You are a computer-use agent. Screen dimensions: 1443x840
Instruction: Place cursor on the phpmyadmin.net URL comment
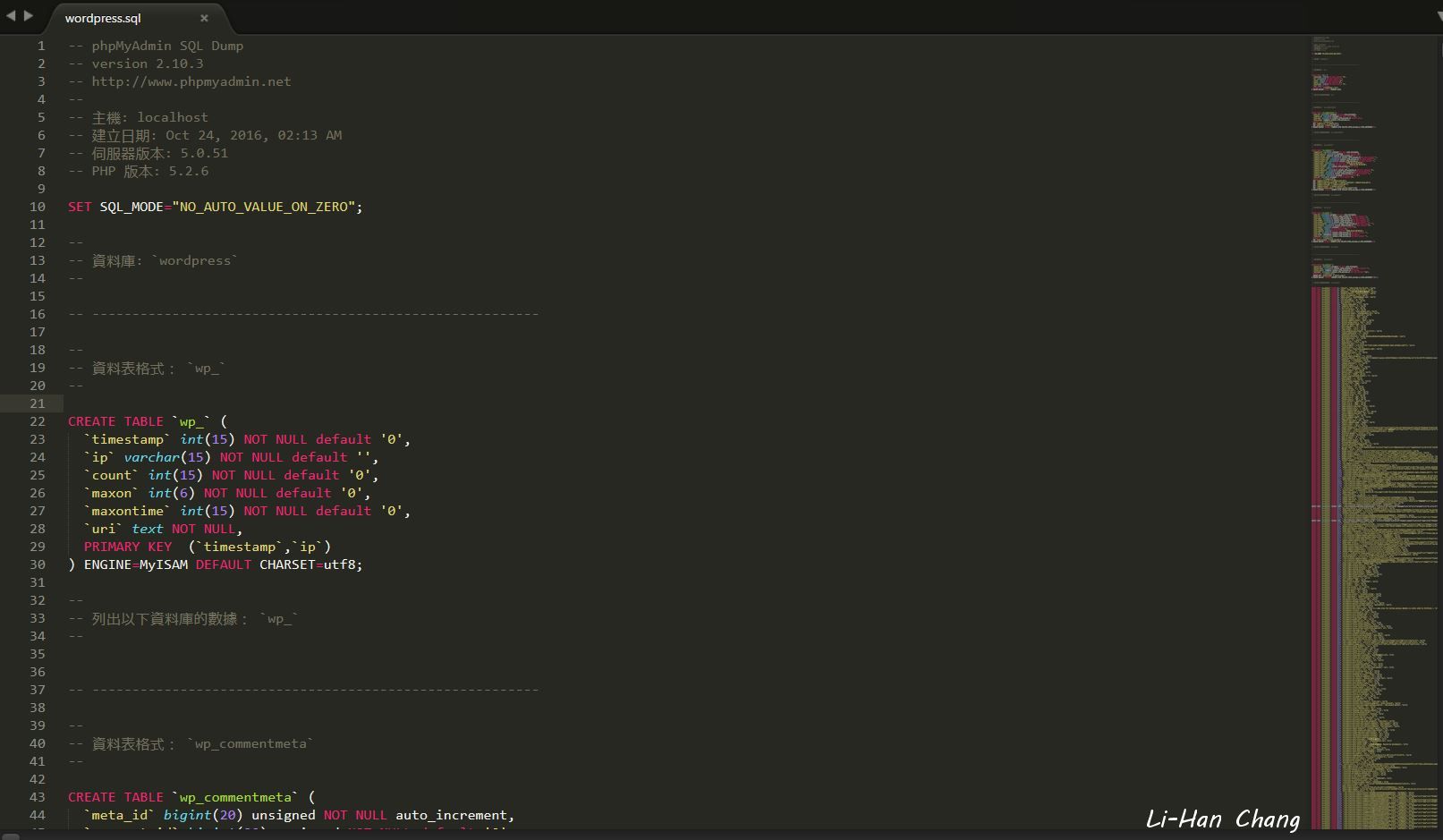tap(191, 81)
